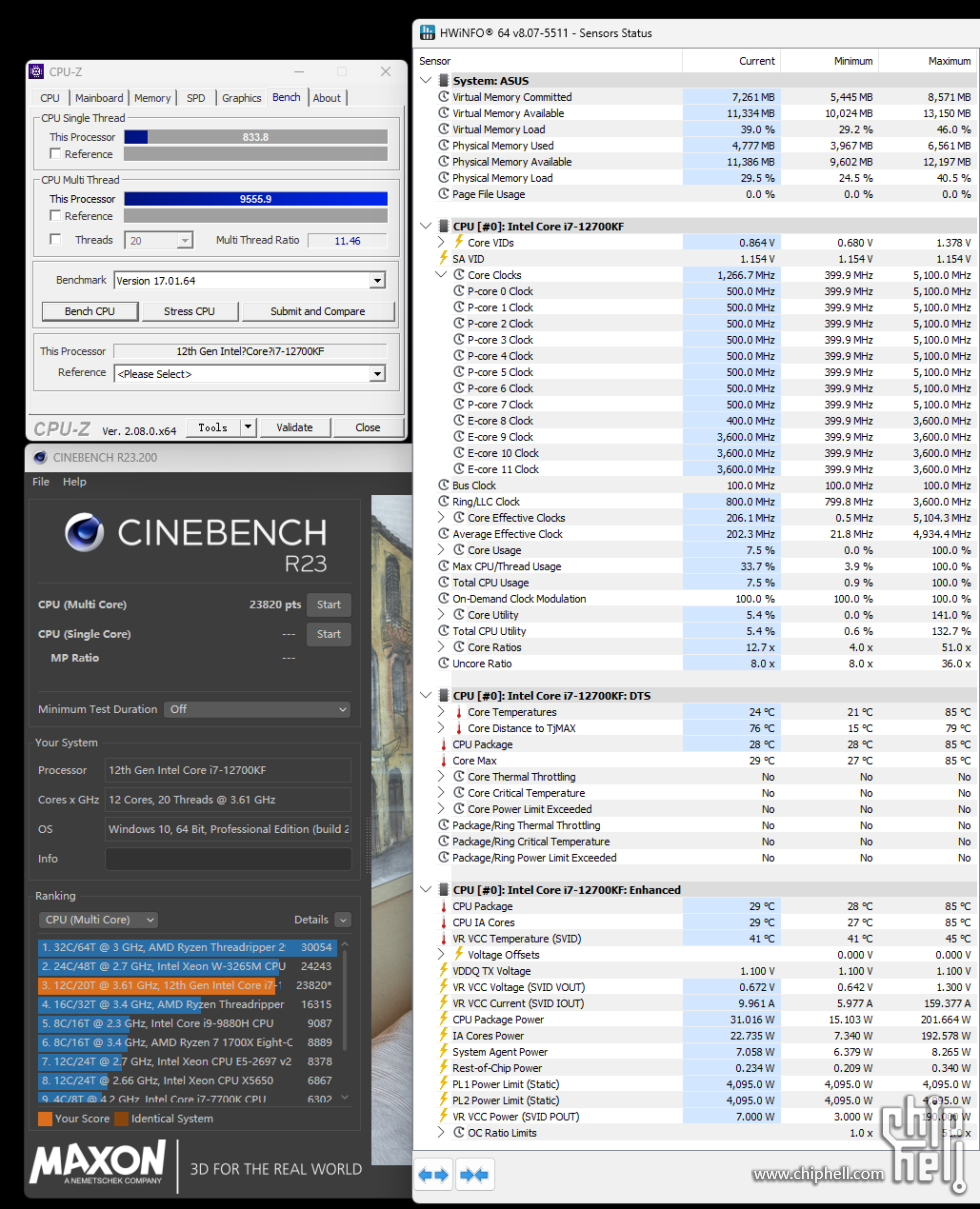Switch to the CPU tab in CPU-Z
This screenshot has height=1209, width=980.
coord(50,98)
